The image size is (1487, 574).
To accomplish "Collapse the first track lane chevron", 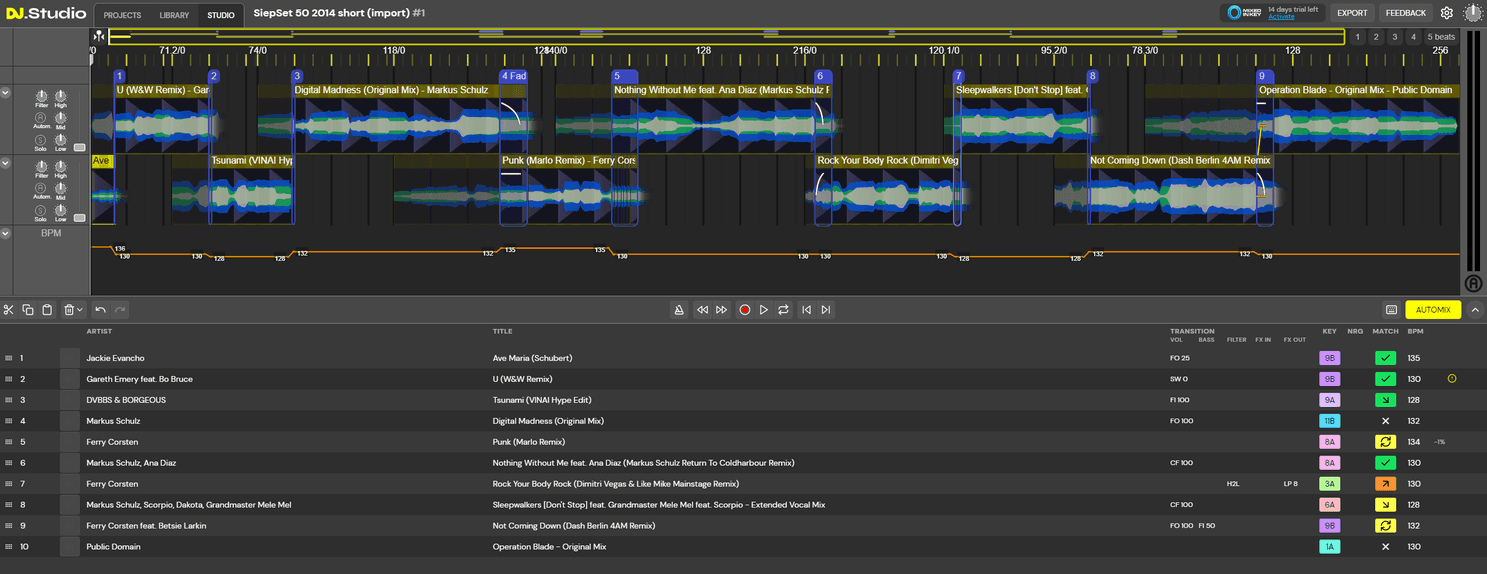I will [5, 93].
